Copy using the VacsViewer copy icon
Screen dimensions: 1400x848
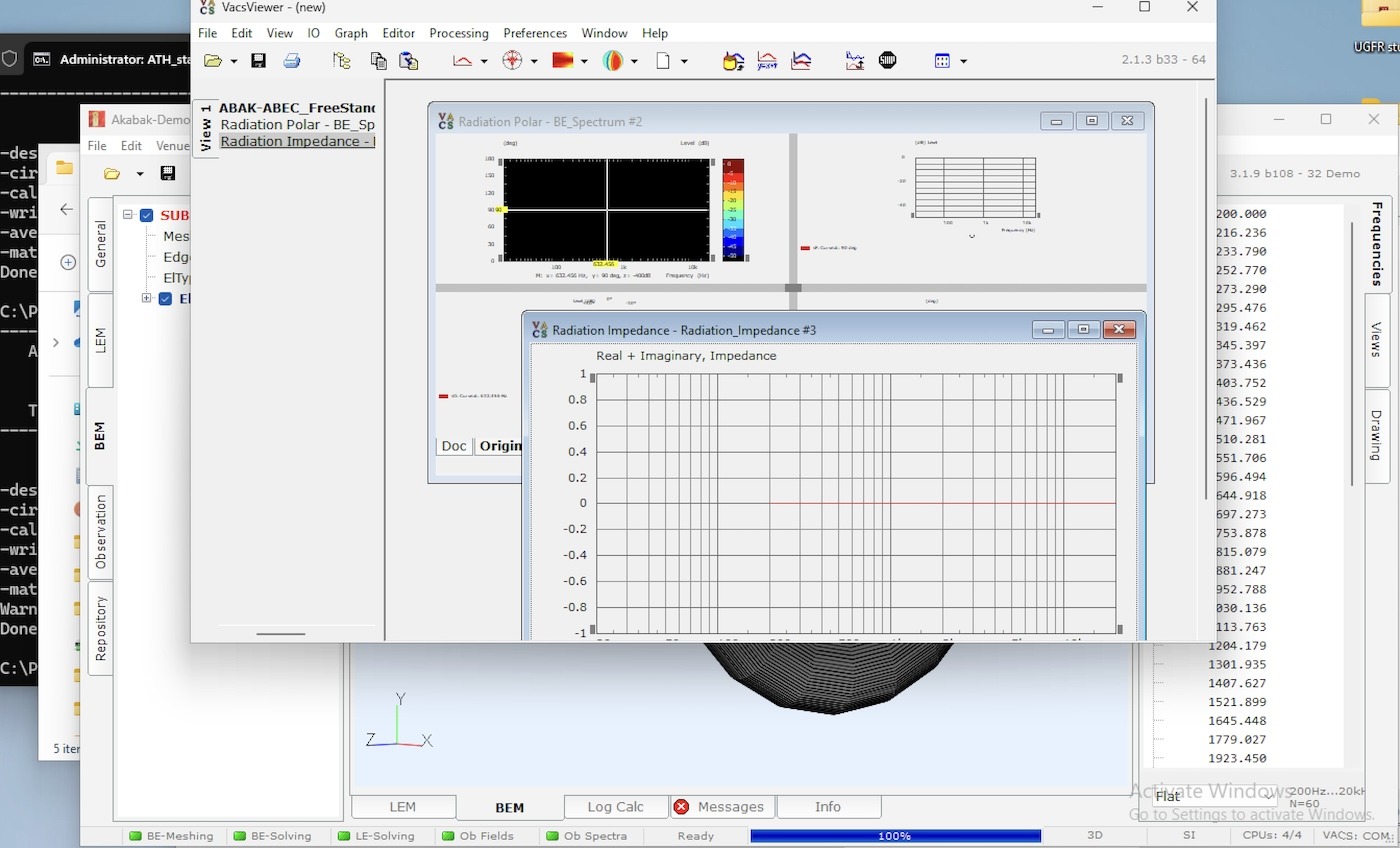pyautogui.click(x=378, y=61)
